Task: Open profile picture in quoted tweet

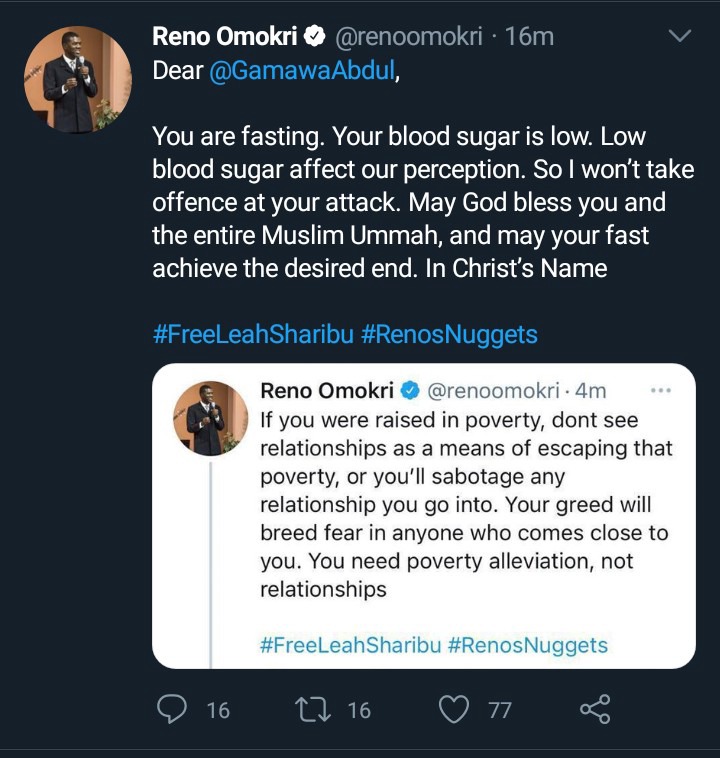Action: (210, 418)
